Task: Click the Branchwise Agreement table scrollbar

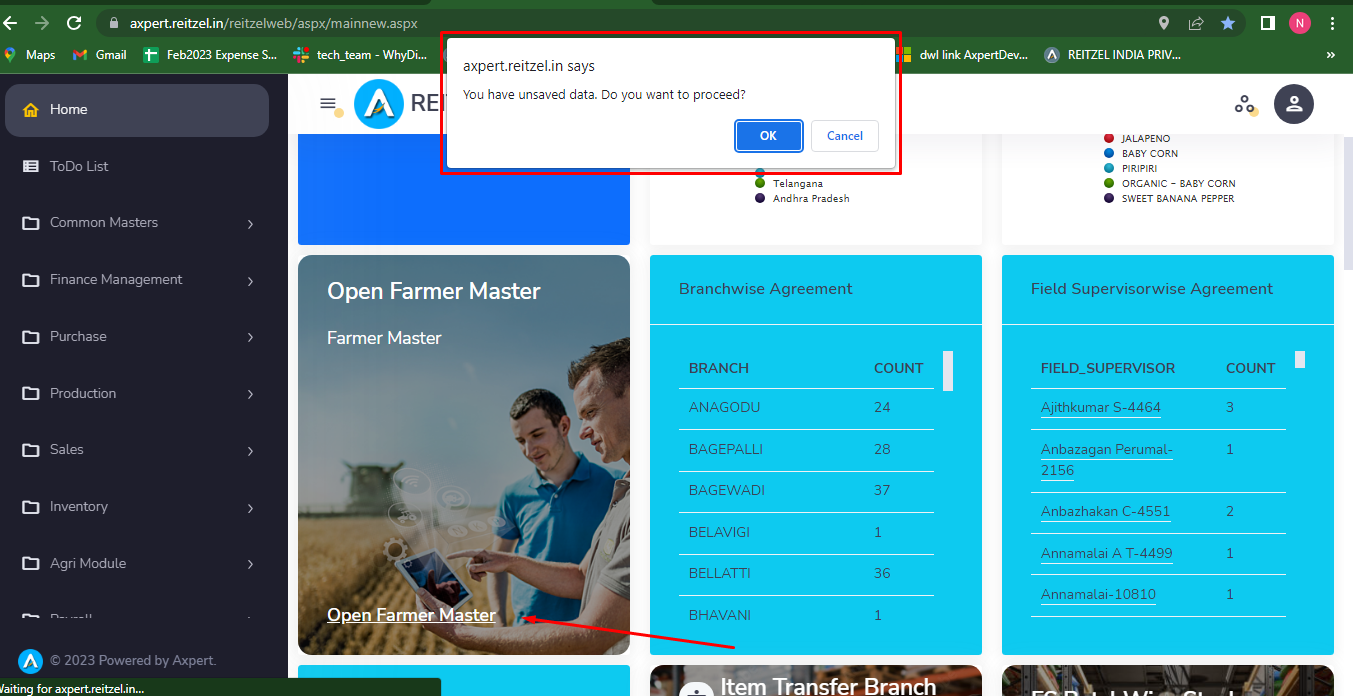Action: pyautogui.click(x=948, y=371)
